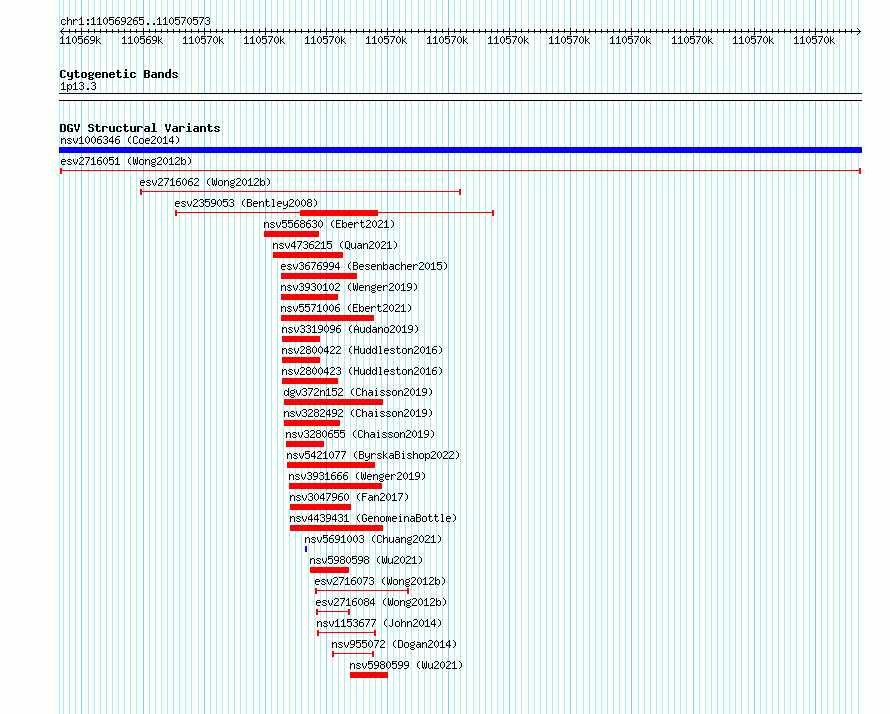Click the red line under esv2716062
The image size is (890, 714).
(300, 192)
